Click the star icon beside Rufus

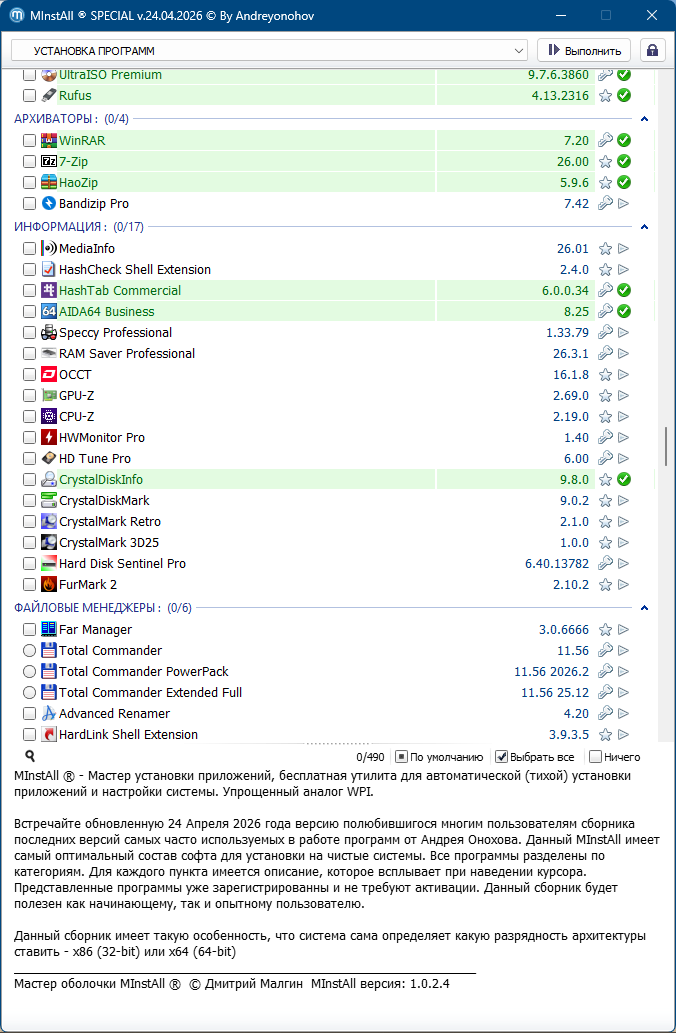click(605, 96)
